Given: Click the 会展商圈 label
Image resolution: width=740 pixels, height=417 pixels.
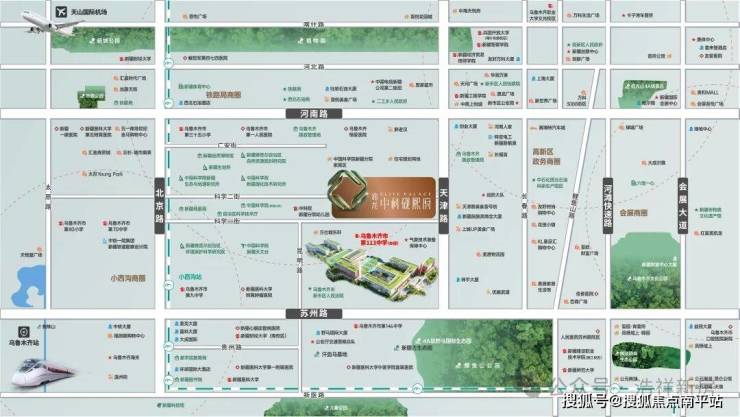Looking at the screenshot, I should point(635,212).
